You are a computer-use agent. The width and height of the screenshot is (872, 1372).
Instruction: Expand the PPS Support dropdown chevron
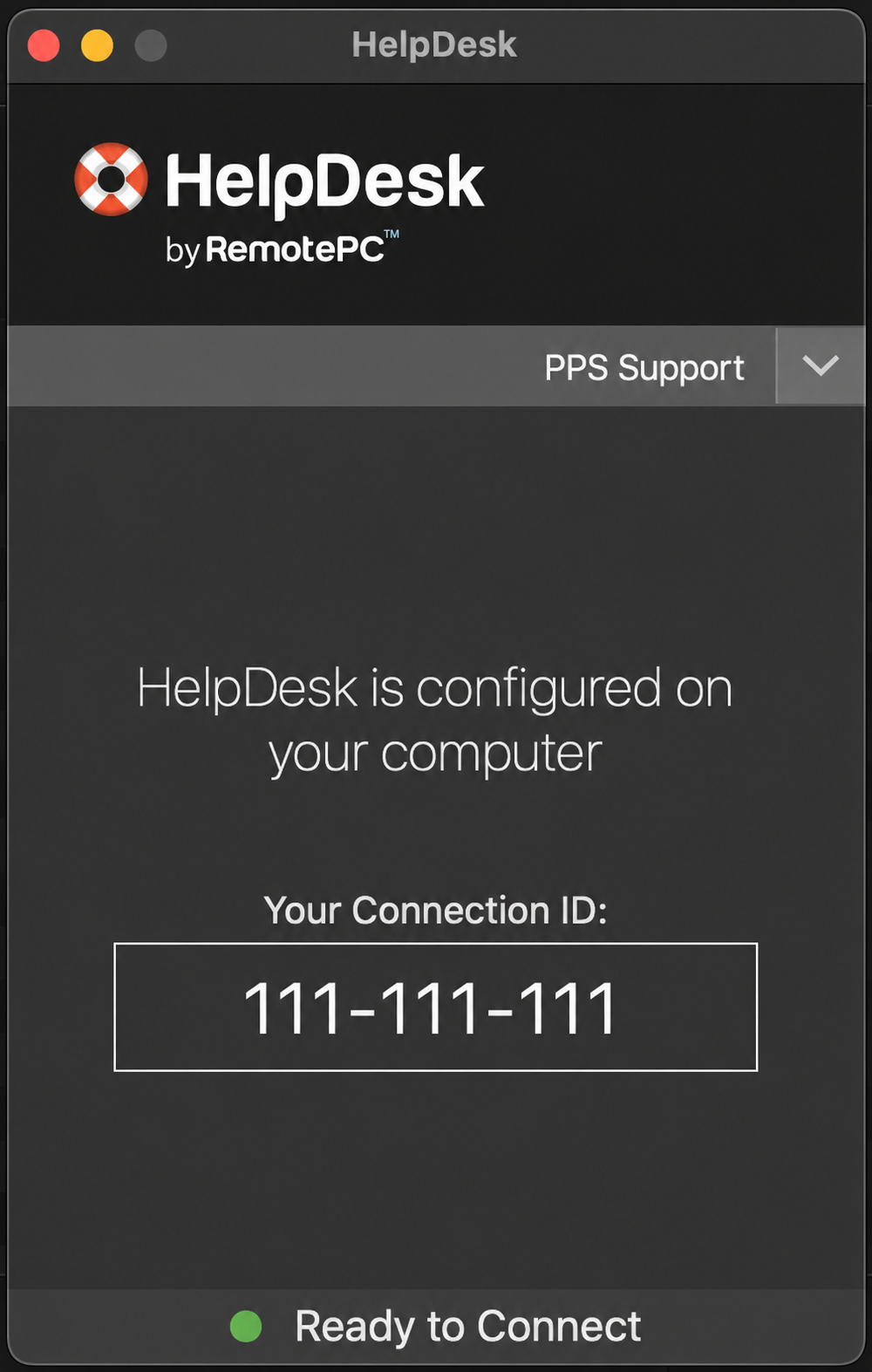[821, 365]
